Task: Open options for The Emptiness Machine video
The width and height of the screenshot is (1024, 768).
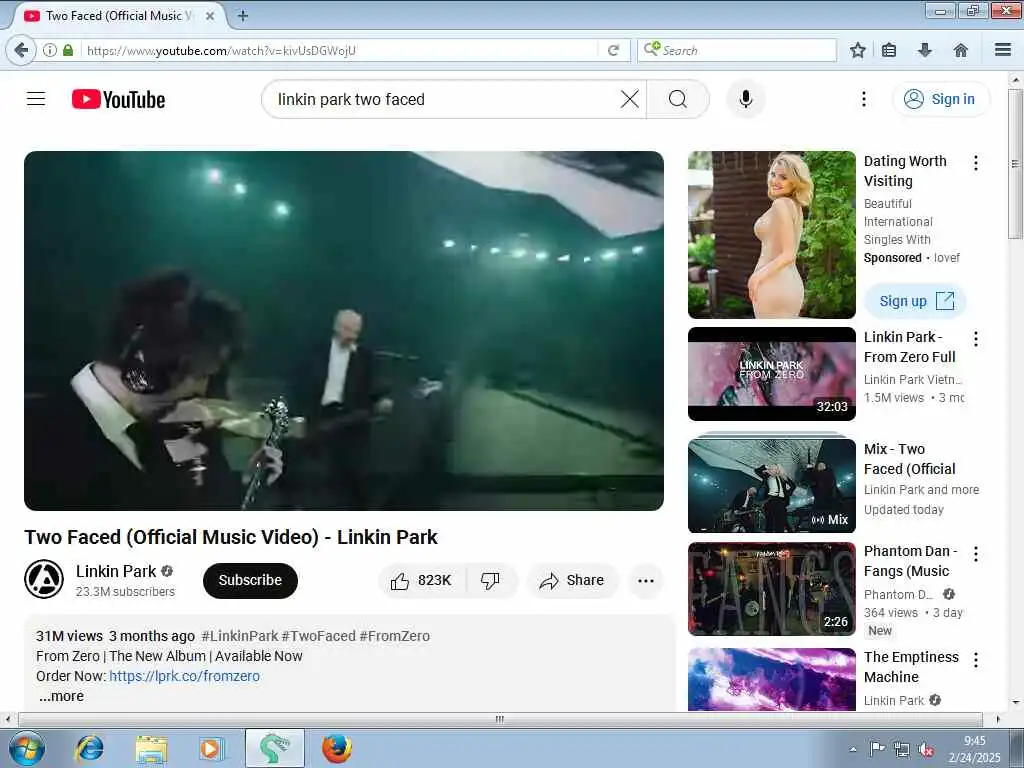Action: [x=976, y=660]
